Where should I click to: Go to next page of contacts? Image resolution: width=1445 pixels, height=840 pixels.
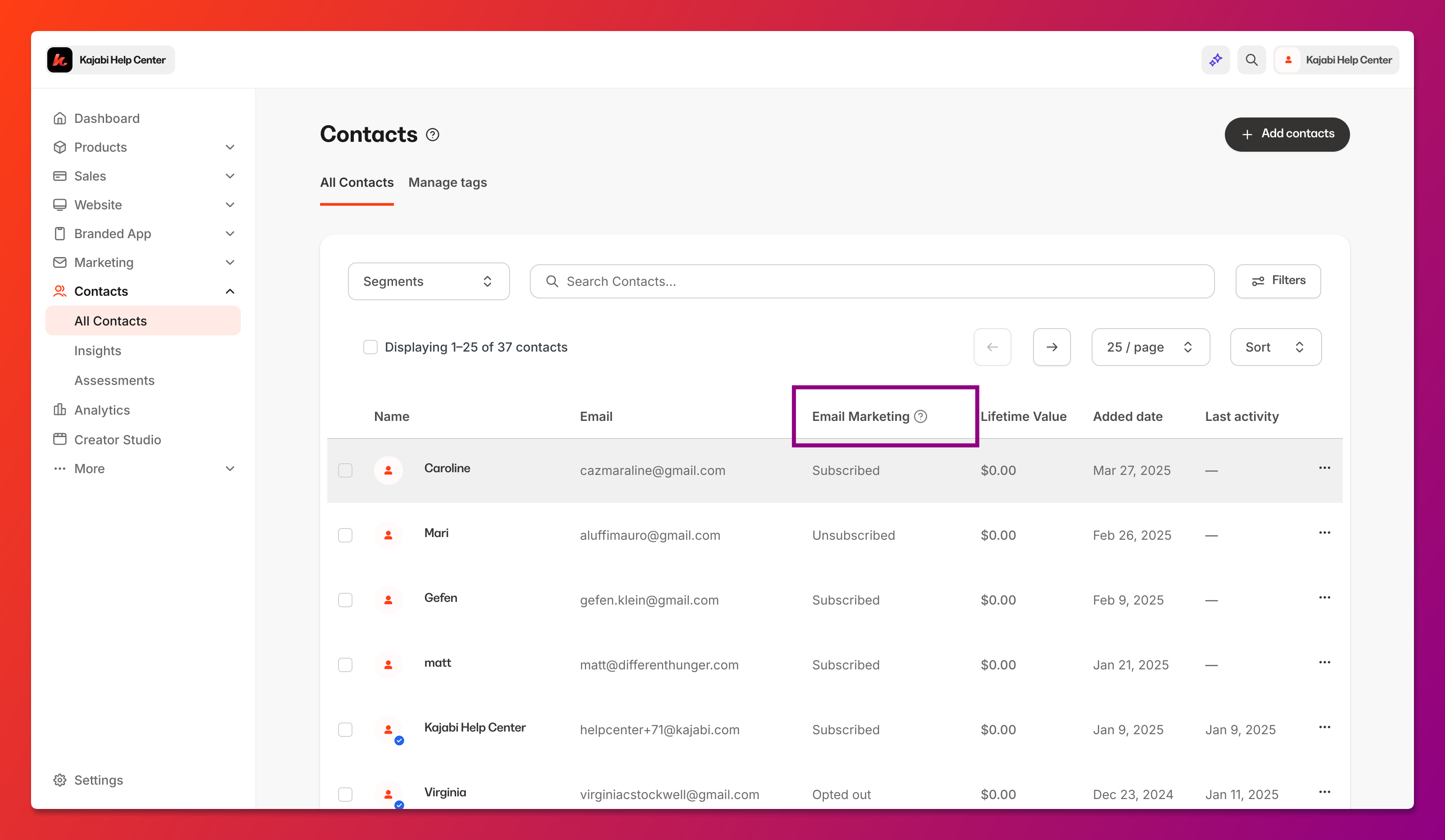click(x=1052, y=347)
